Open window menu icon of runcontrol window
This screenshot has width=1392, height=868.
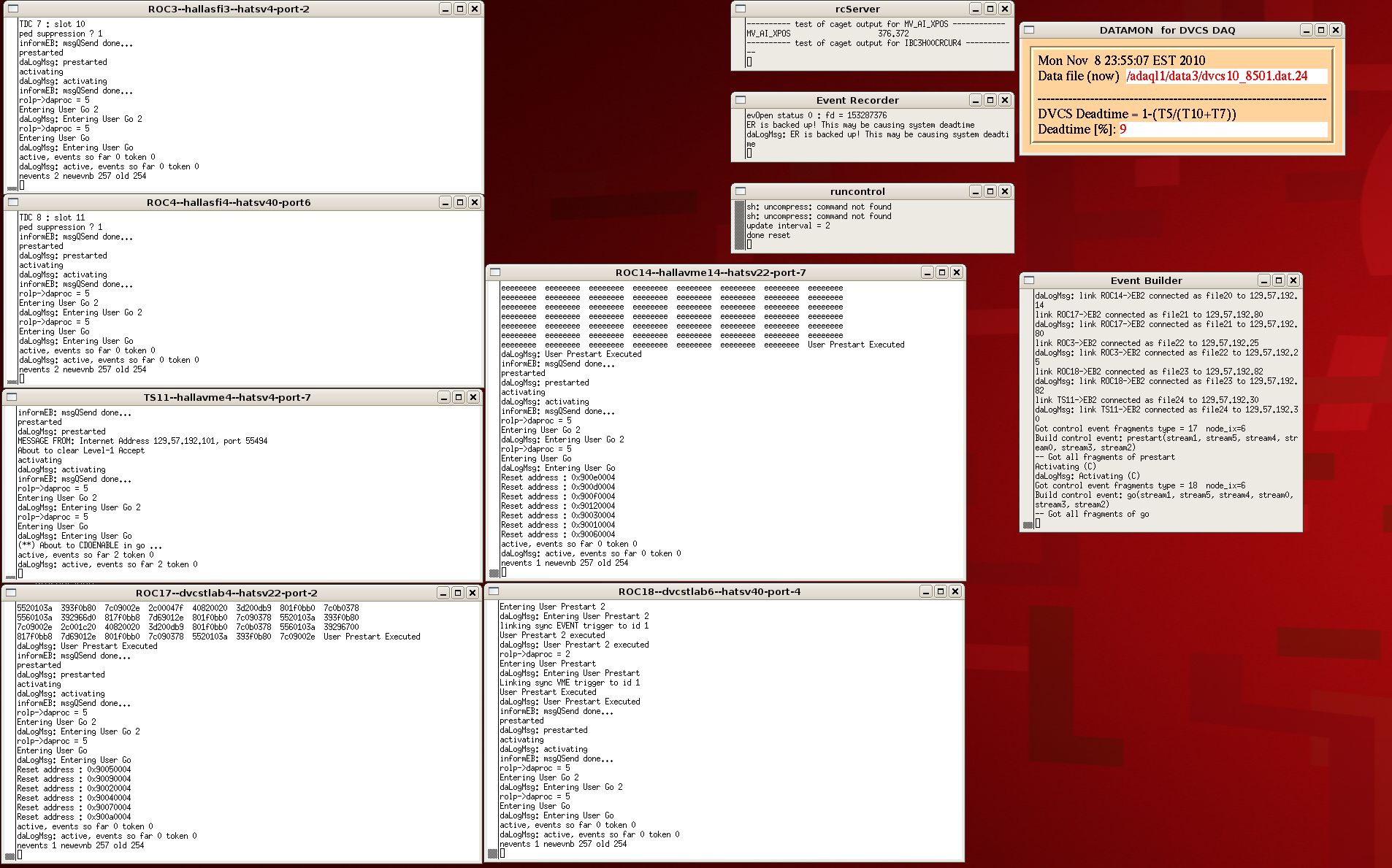pyautogui.click(x=741, y=191)
